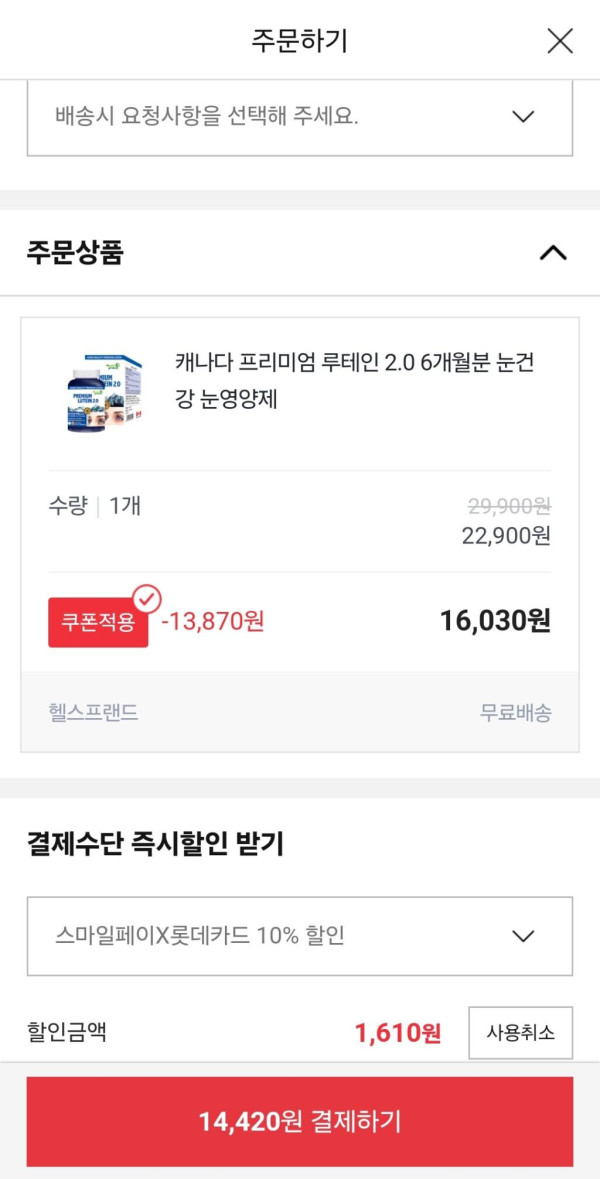Tap the -13,870원 coupon discount amount

[x=213, y=621]
